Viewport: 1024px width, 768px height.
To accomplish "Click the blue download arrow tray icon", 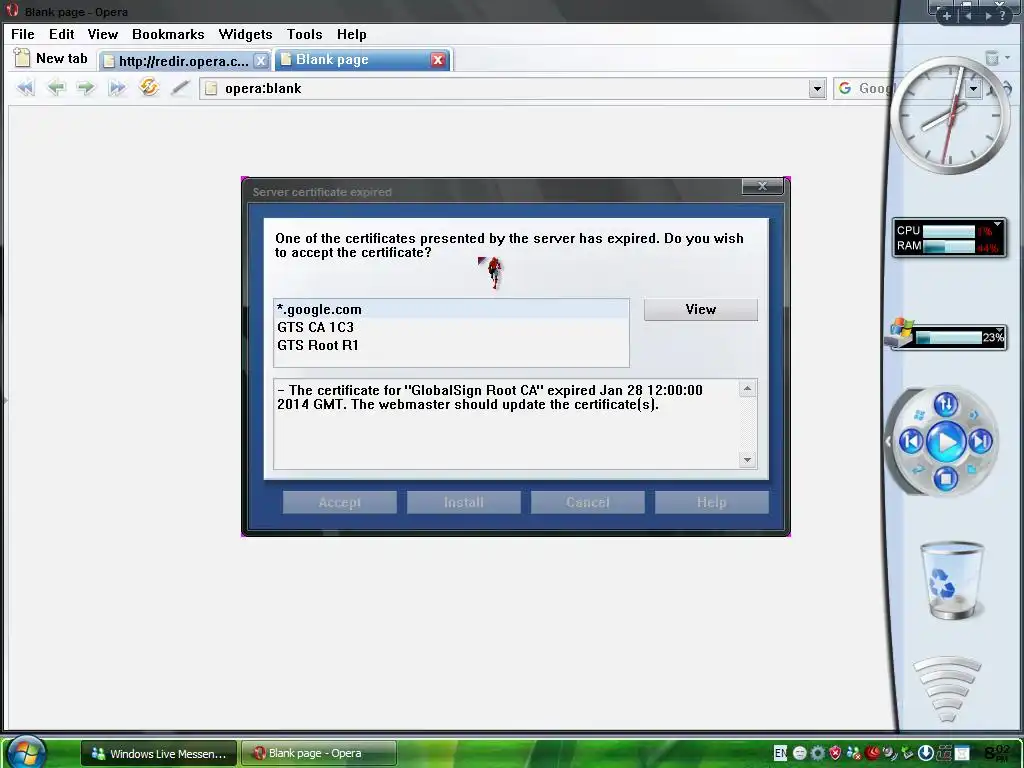I will pos(926,753).
